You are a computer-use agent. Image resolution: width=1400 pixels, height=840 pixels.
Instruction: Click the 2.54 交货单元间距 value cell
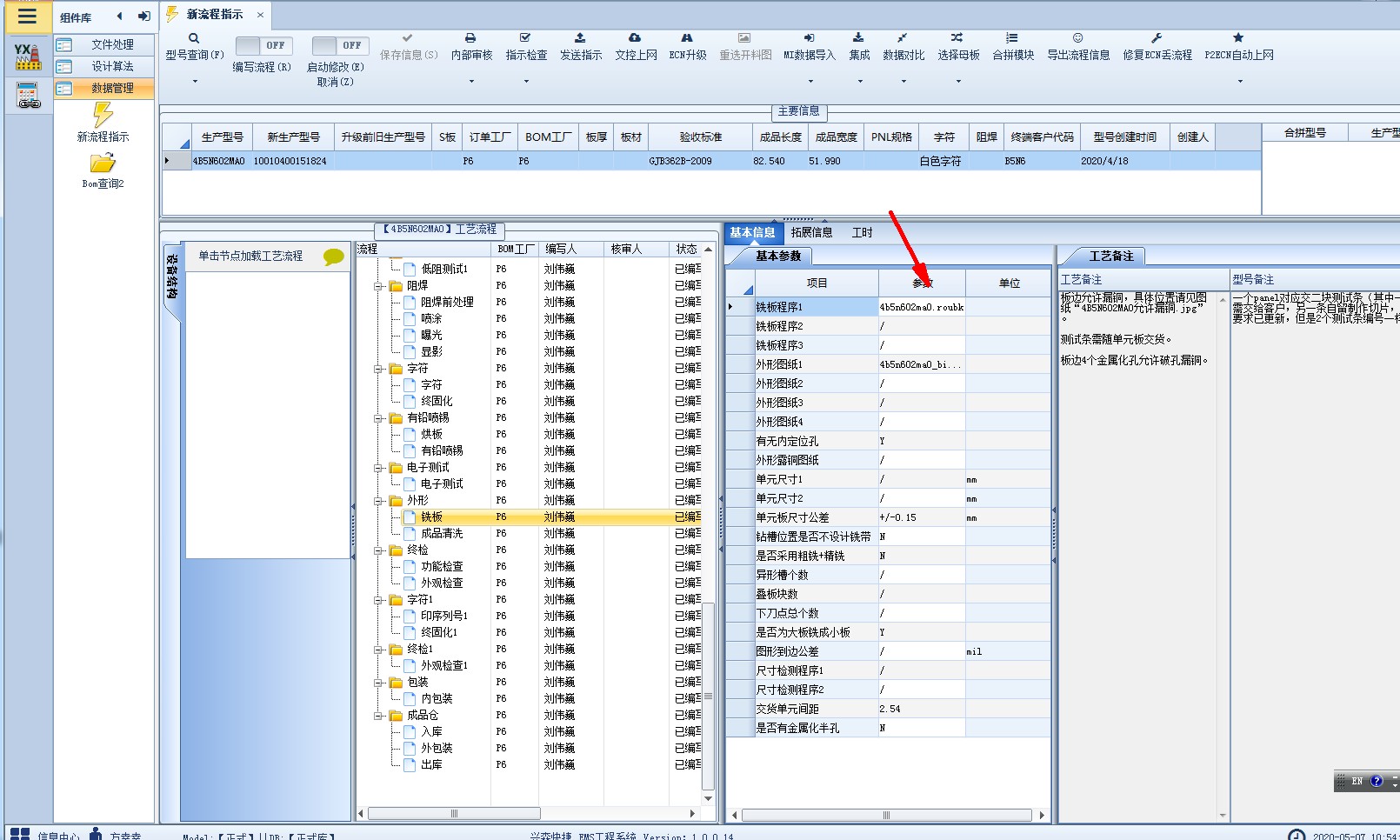pyautogui.click(x=922, y=709)
